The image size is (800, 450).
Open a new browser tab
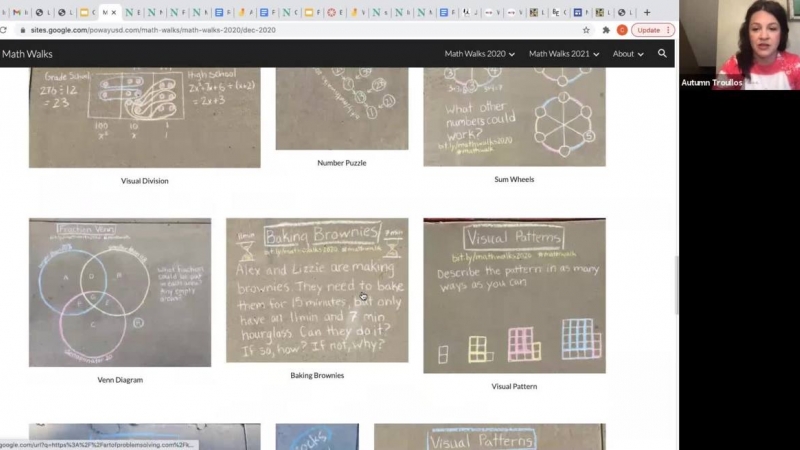[647, 13]
